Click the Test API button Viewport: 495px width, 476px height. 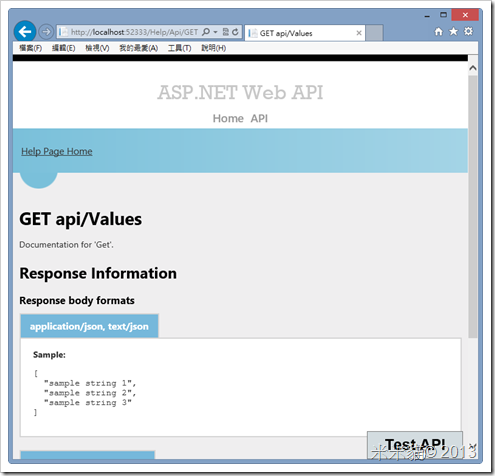point(415,445)
